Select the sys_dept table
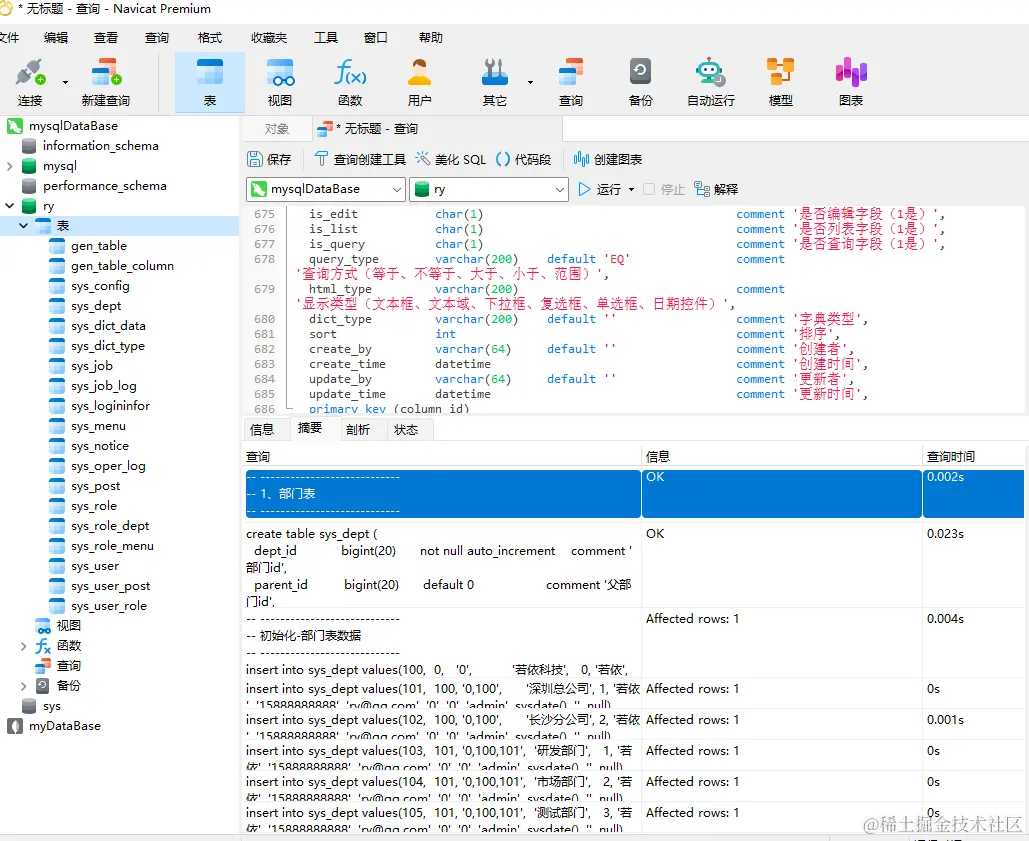Image resolution: width=1029 pixels, height=841 pixels. tap(96, 306)
